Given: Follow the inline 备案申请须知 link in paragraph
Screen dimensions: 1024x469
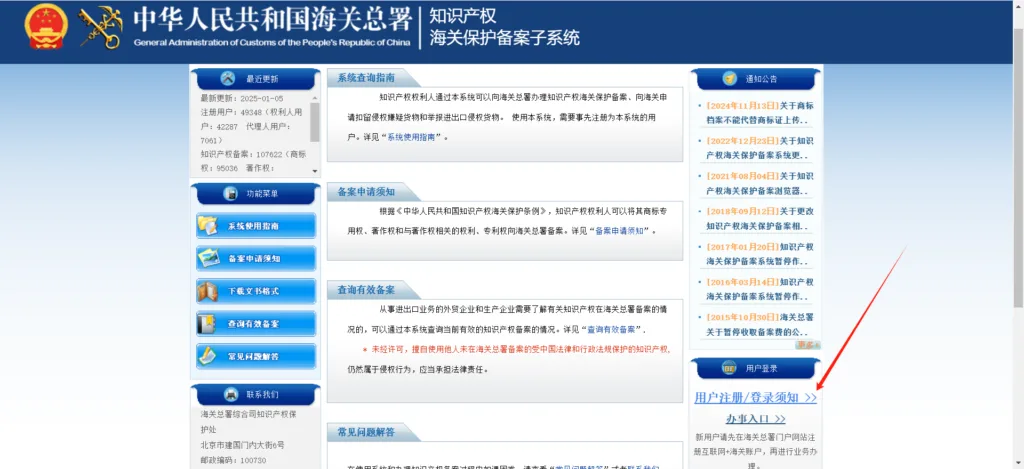Looking at the screenshot, I should pyautogui.click(x=620, y=231).
